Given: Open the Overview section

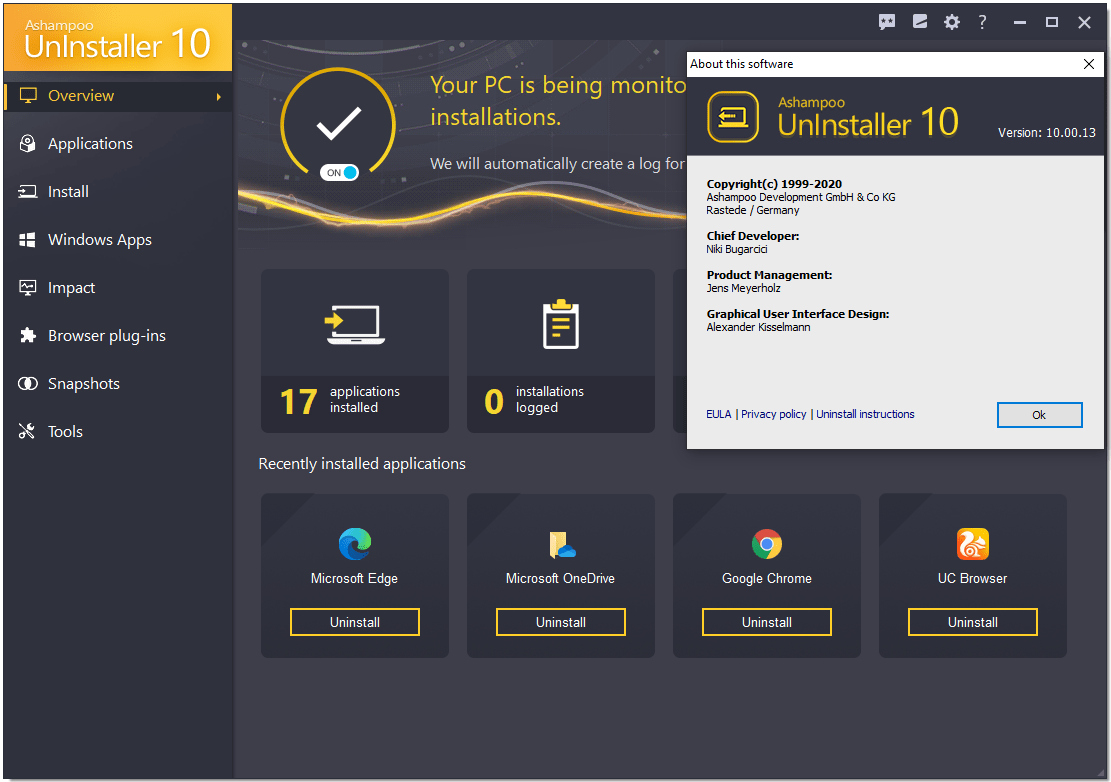Looking at the screenshot, I should [x=118, y=96].
